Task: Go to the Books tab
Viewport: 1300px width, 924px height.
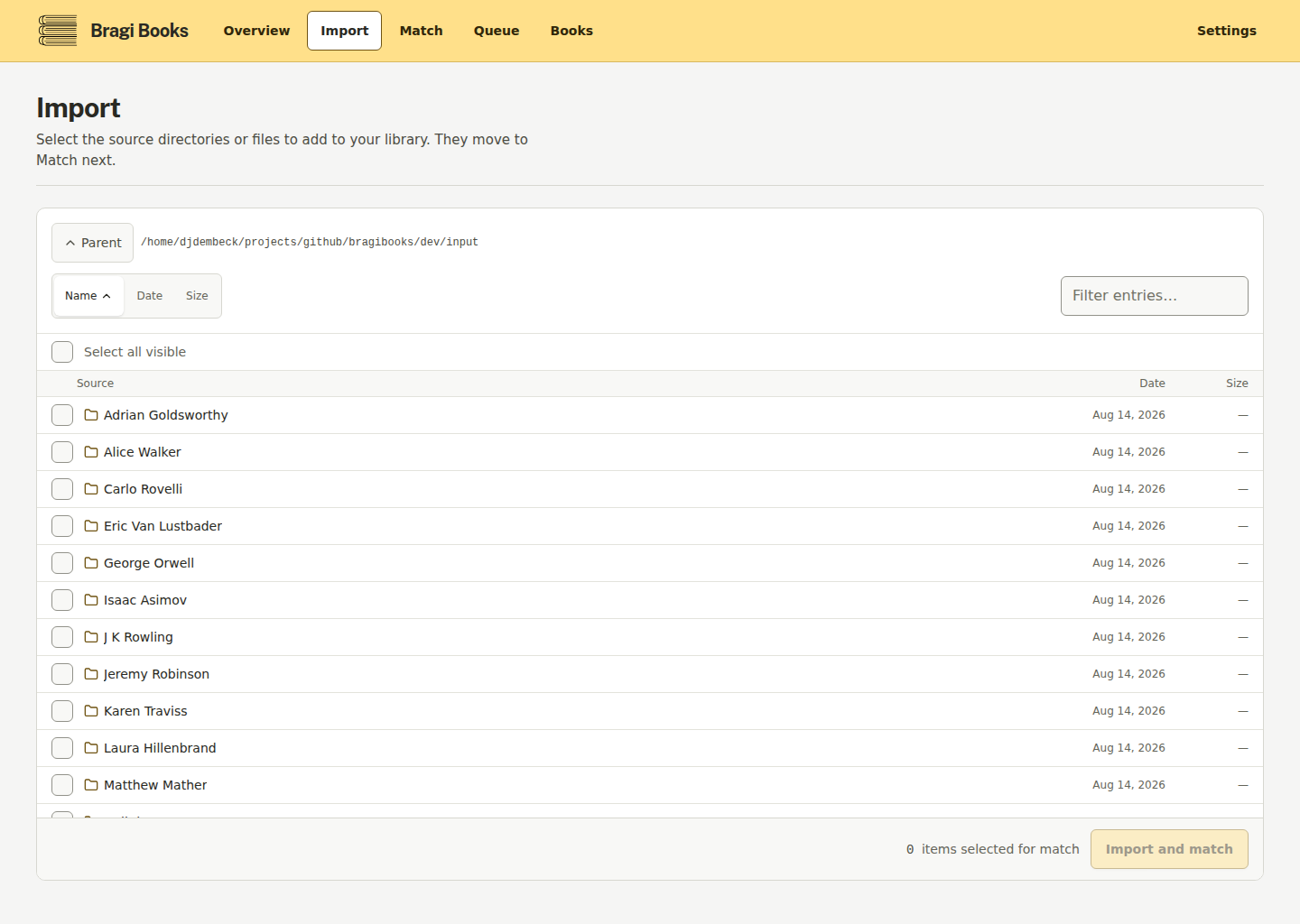Action: [571, 31]
